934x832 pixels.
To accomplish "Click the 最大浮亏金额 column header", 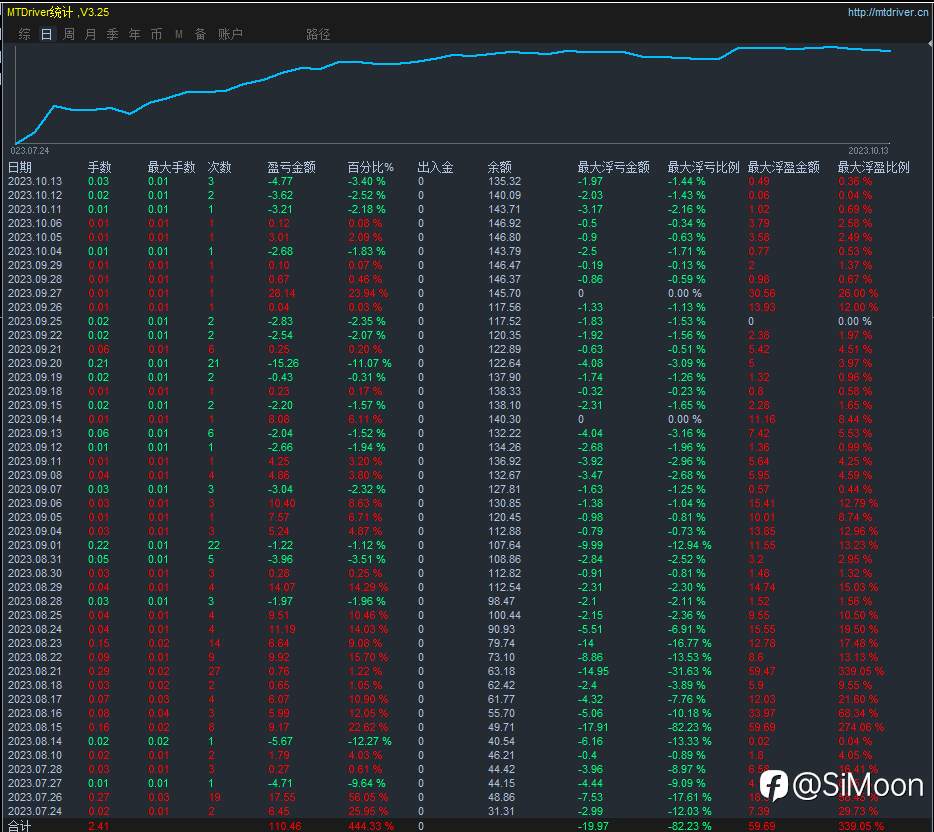I will coord(614,167).
